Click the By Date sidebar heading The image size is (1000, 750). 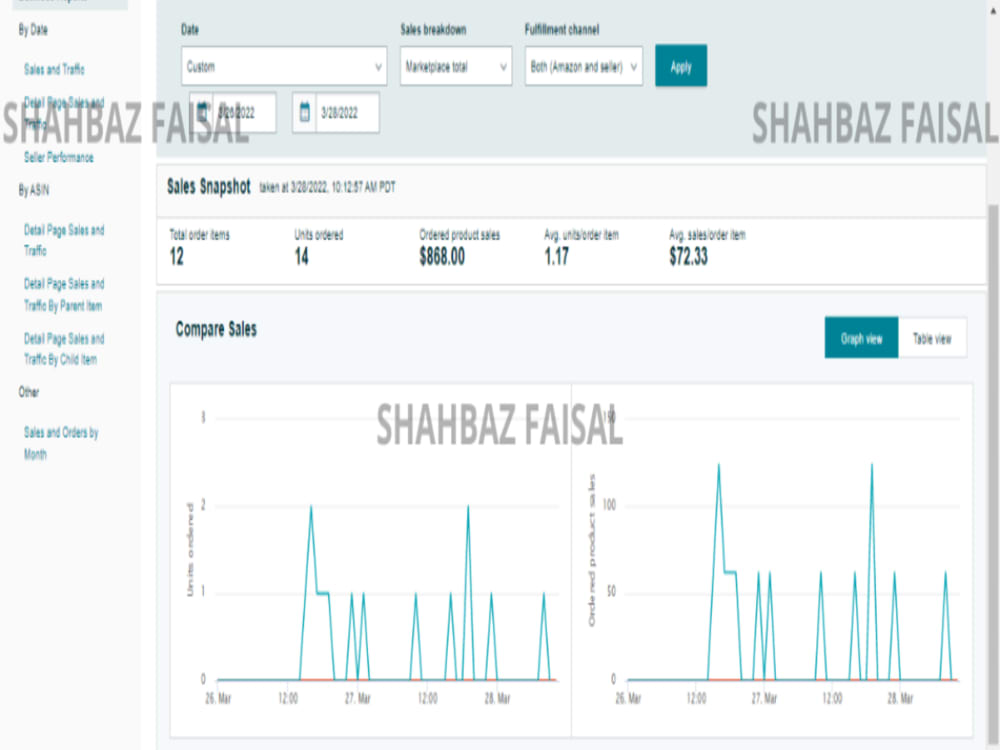point(33,29)
